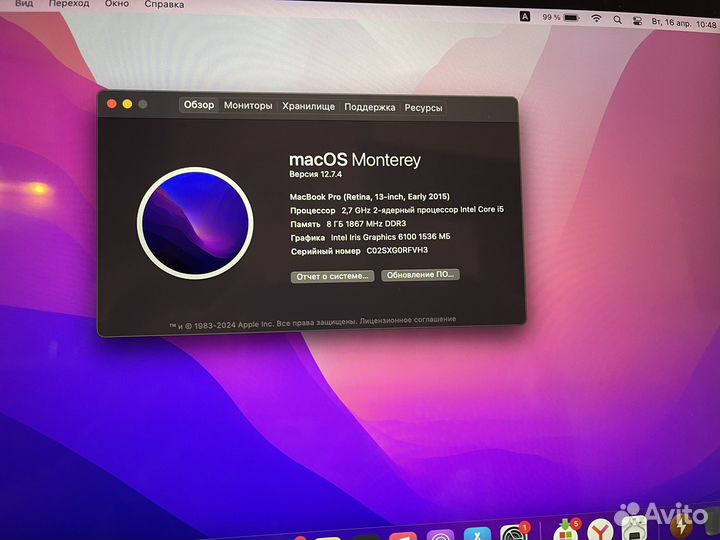The image size is (720, 540).
Task: Click the input source A icon
Action: pyautogui.click(x=525, y=17)
